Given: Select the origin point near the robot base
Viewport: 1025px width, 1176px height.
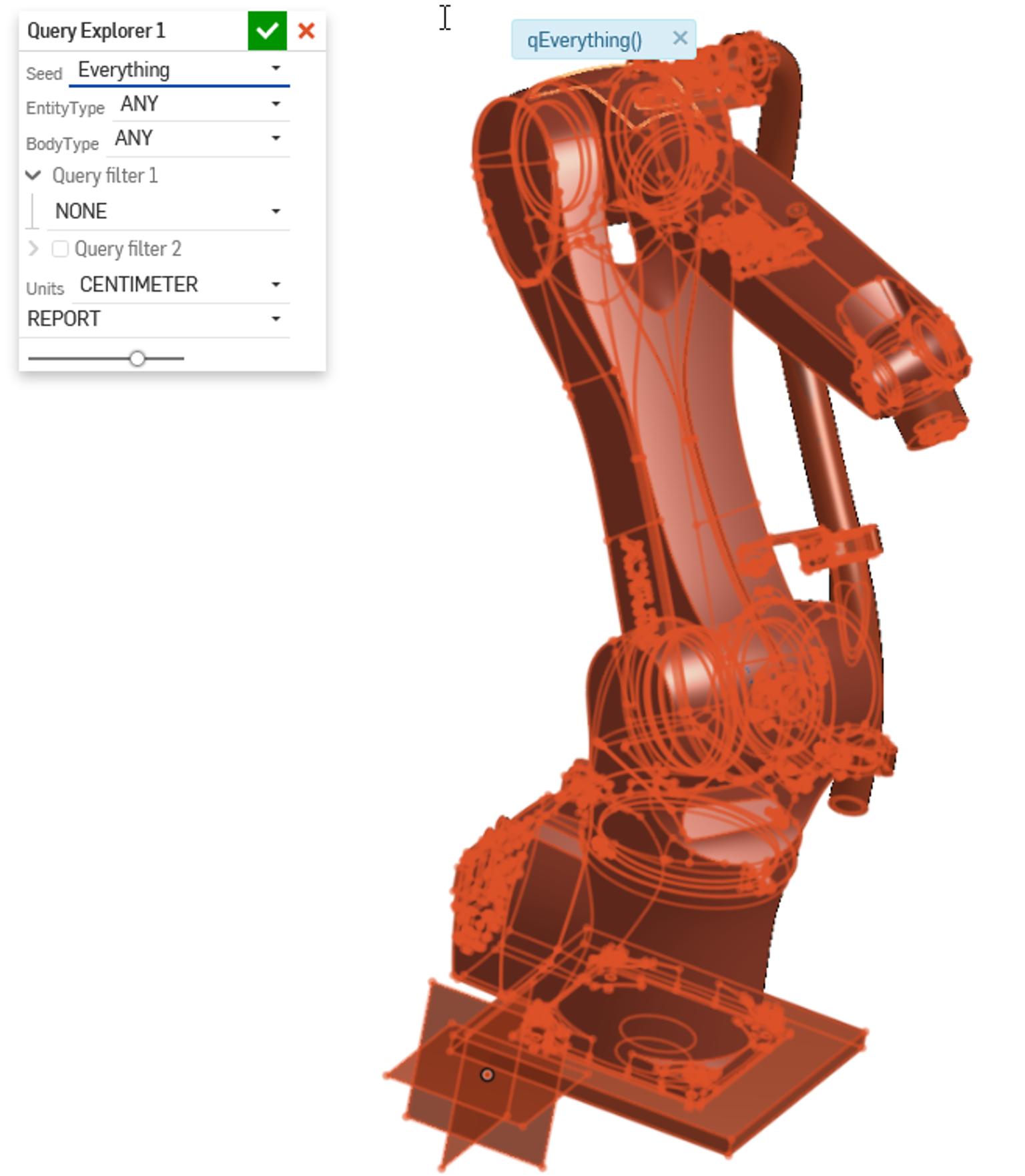Looking at the screenshot, I should [x=487, y=1075].
